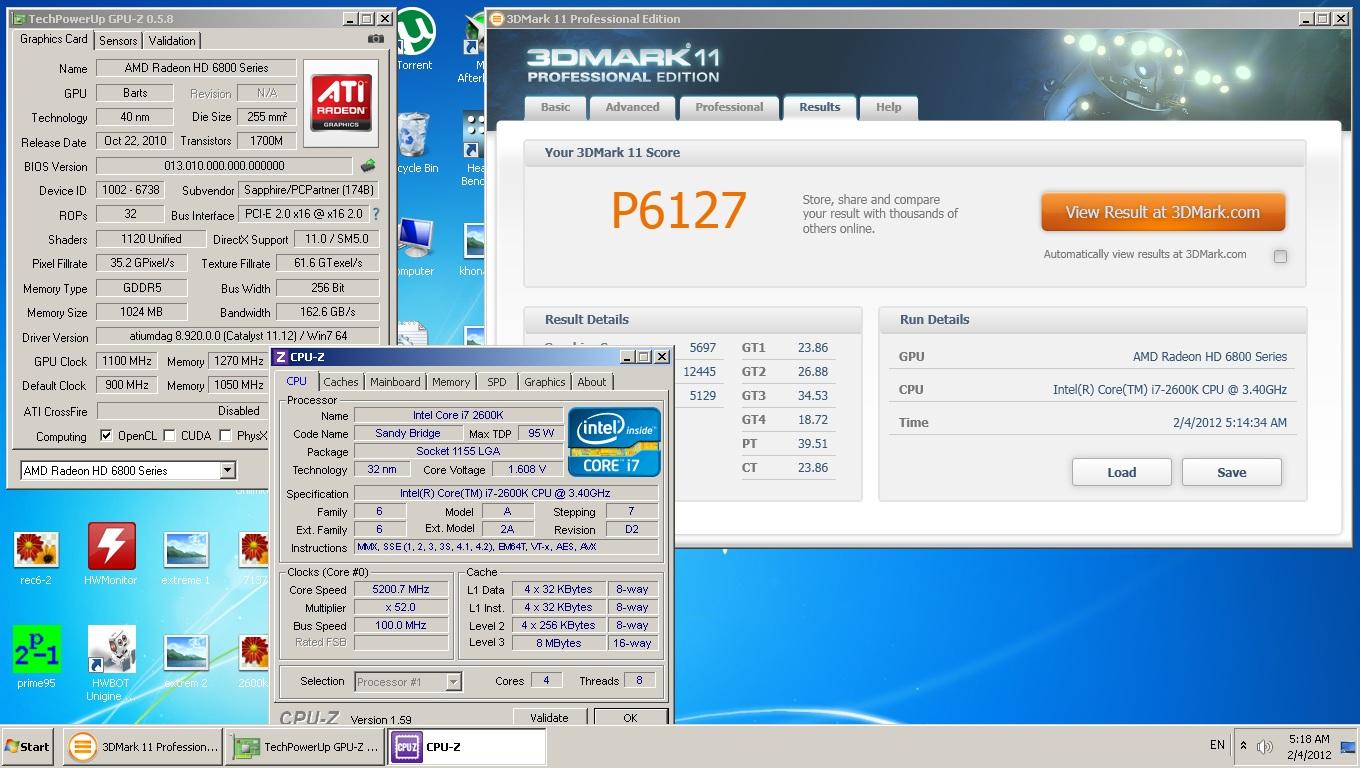1360x768 pixels.
Task: Click the CPU-Z title bar Z icon
Action: point(281,357)
